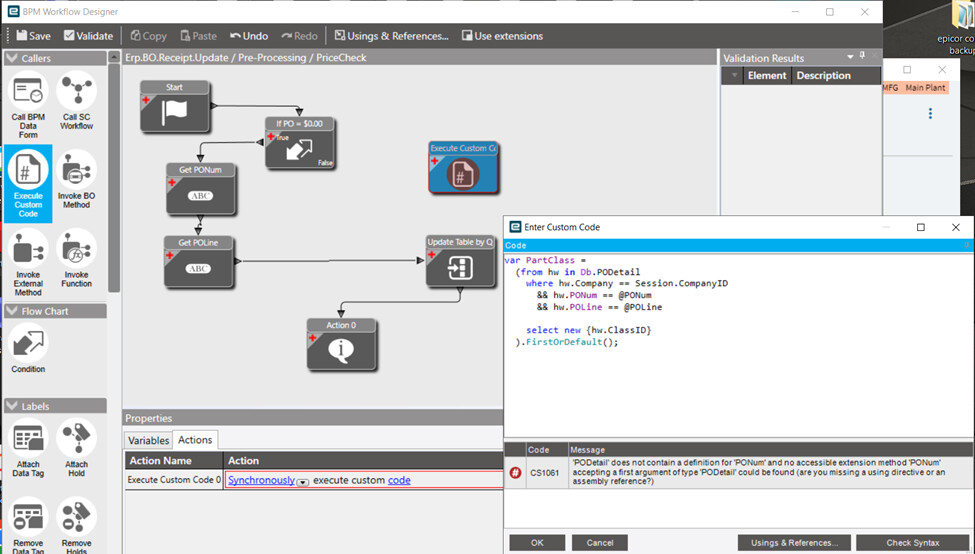
Task: Select the Attach Data Tag label item
Action: point(28,448)
